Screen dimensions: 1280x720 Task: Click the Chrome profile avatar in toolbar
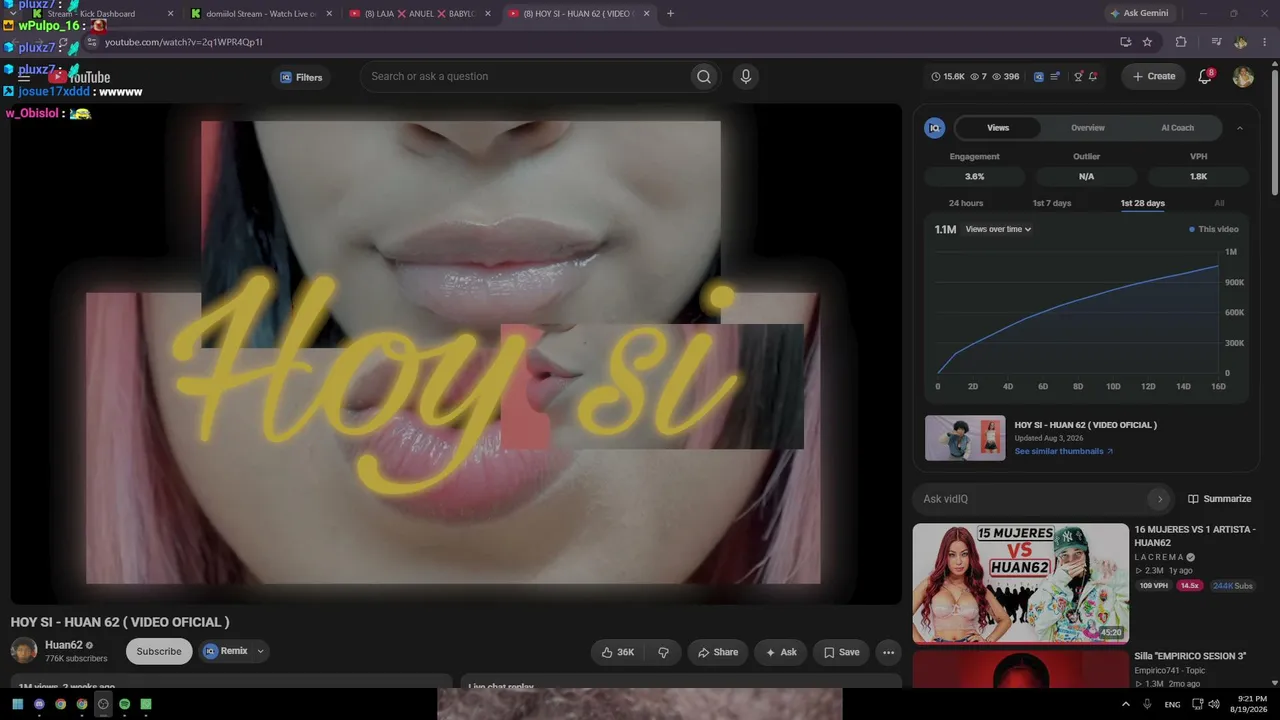click(1241, 42)
